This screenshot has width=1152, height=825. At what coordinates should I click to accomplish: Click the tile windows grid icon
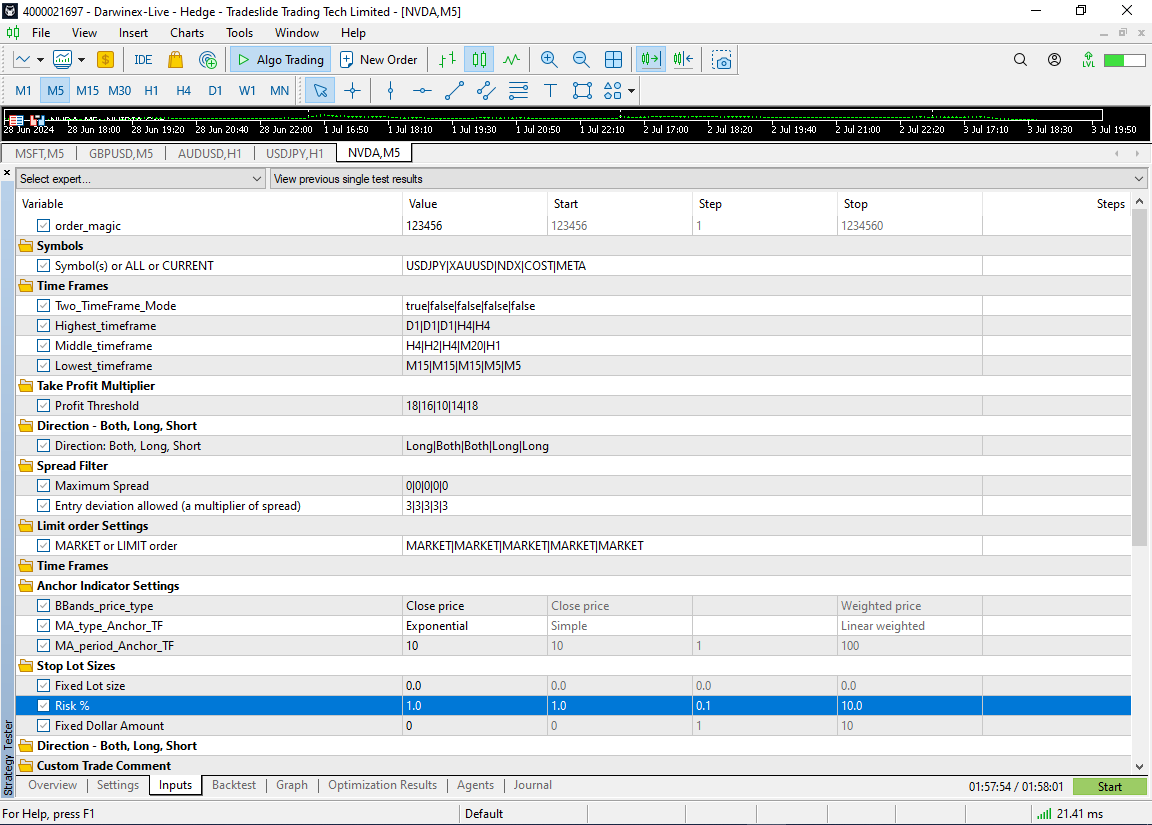click(x=613, y=60)
